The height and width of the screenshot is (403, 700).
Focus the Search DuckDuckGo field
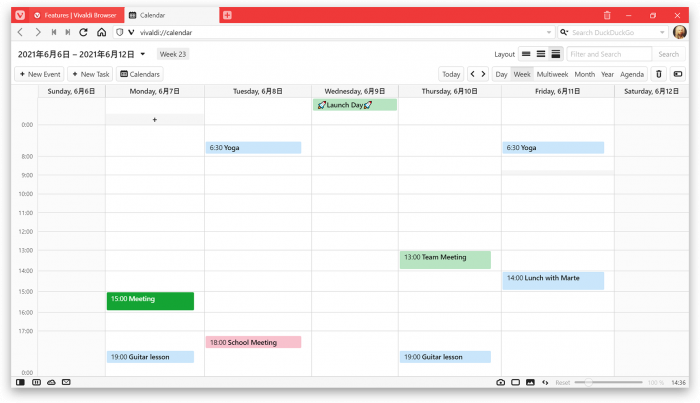pyautogui.click(x=615, y=32)
